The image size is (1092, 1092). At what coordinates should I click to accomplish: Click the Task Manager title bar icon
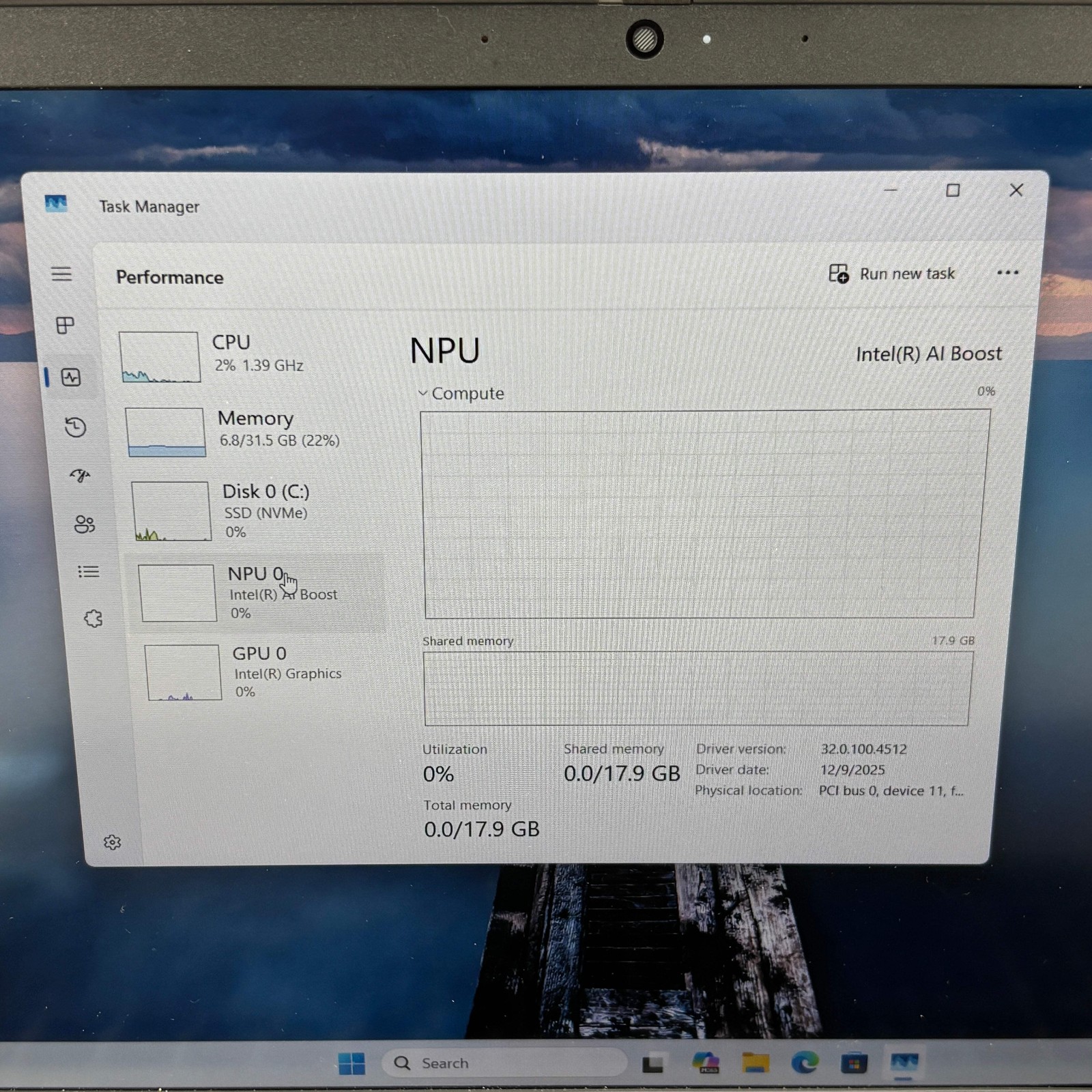click(x=56, y=203)
